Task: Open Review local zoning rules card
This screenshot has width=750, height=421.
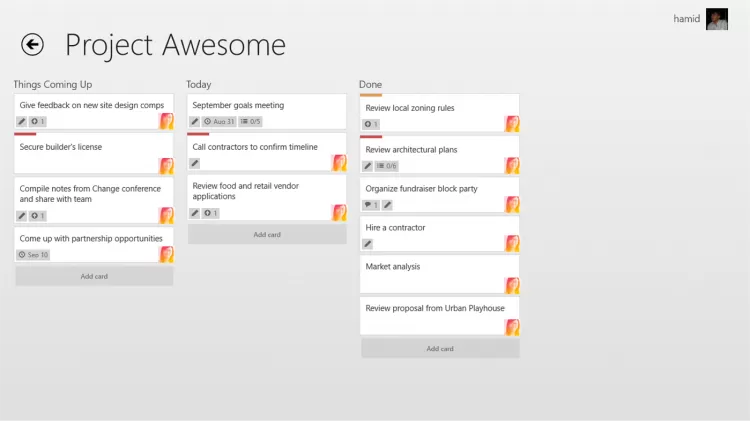Action: 440,113
